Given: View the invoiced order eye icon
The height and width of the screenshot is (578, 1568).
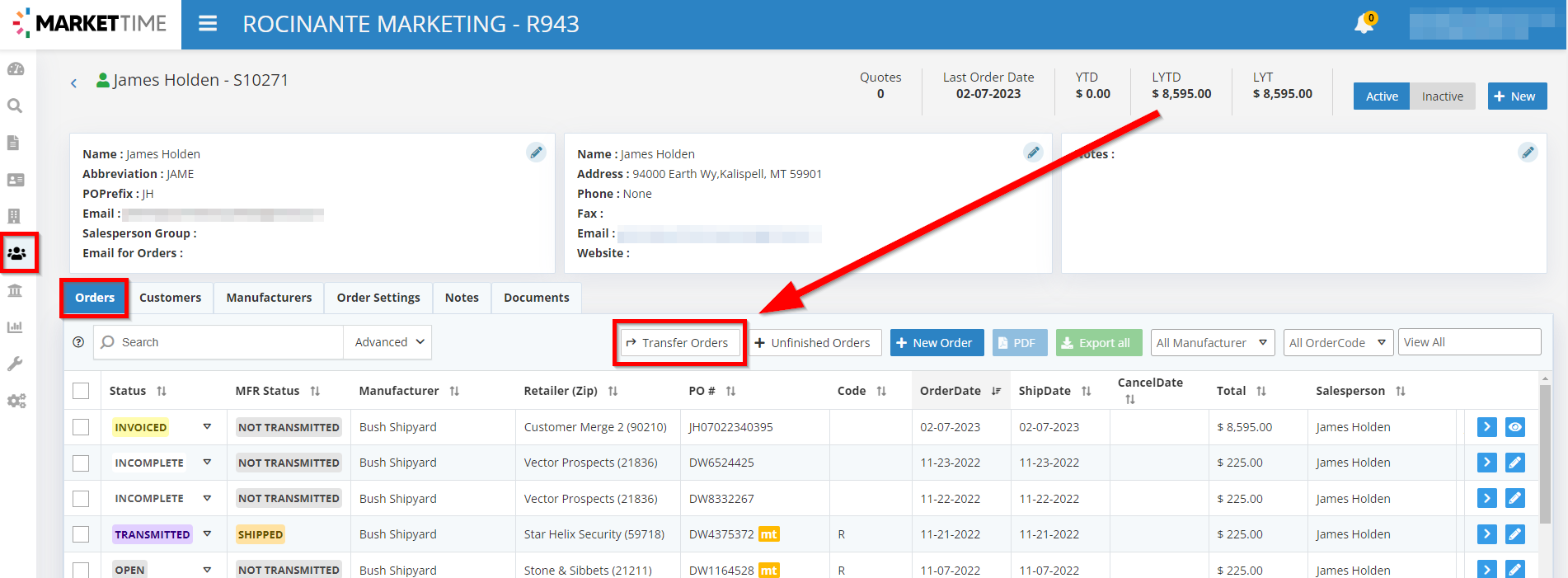Looking at the screenshot, I should pos(1514,427).
